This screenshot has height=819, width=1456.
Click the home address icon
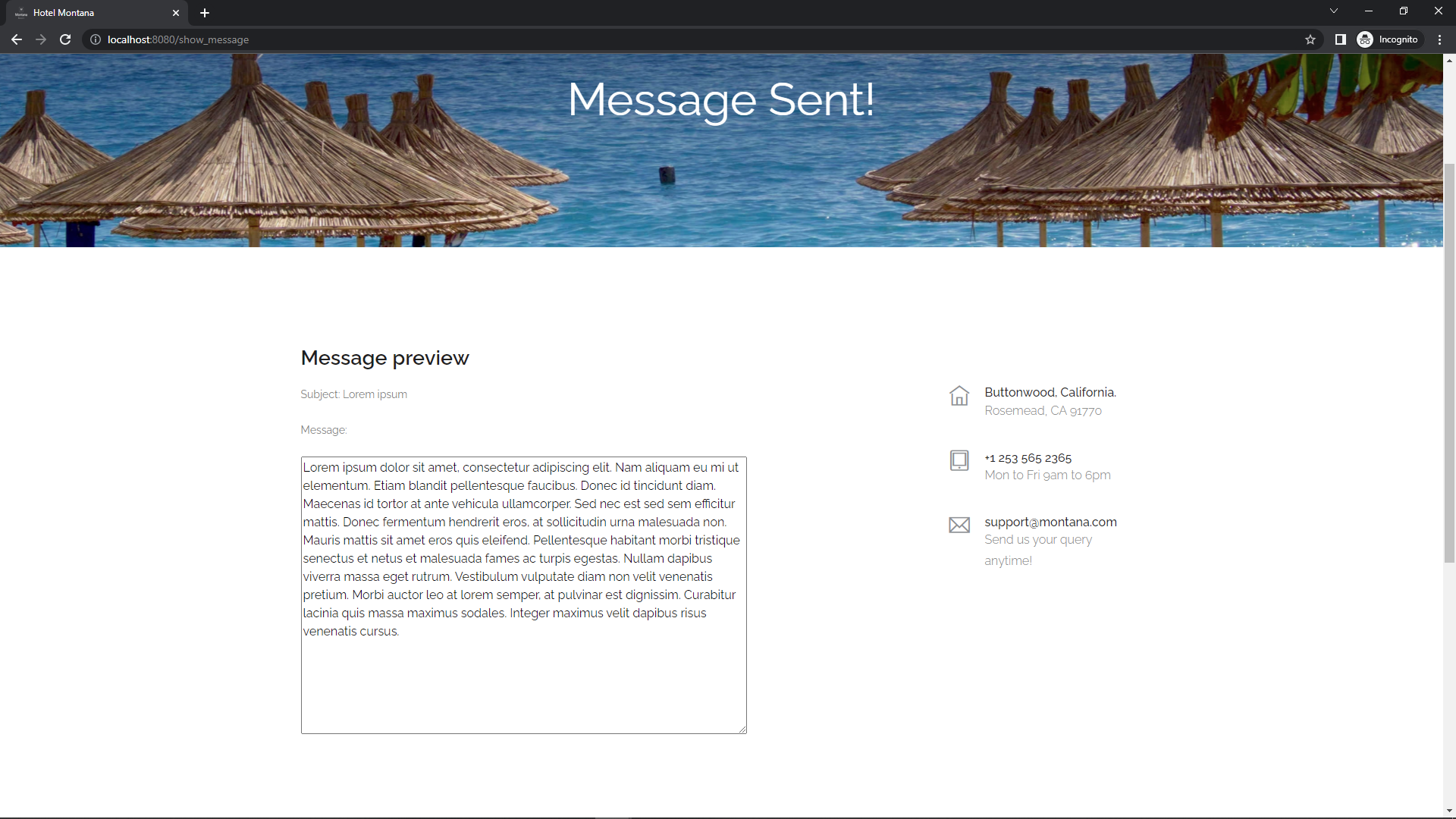tap(959, 396)
